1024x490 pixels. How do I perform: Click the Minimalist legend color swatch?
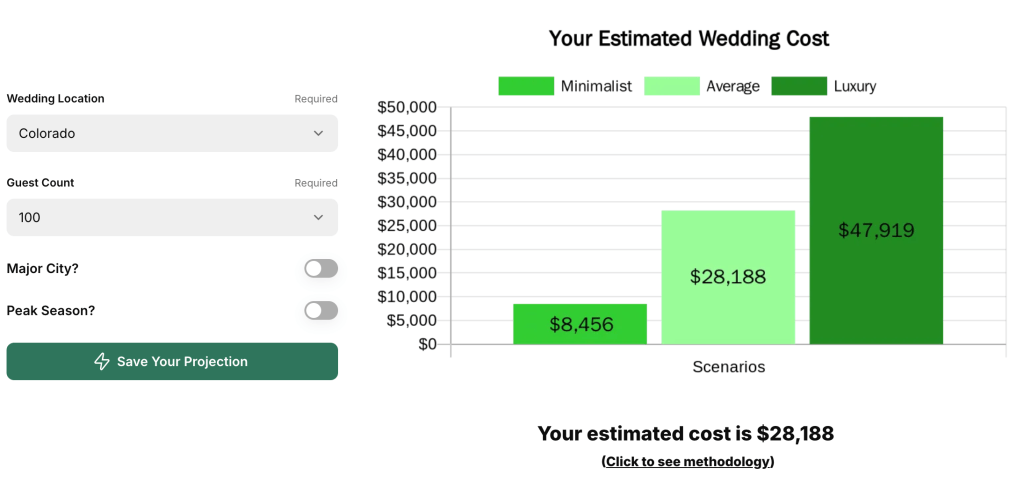click(x=526, y=86)
